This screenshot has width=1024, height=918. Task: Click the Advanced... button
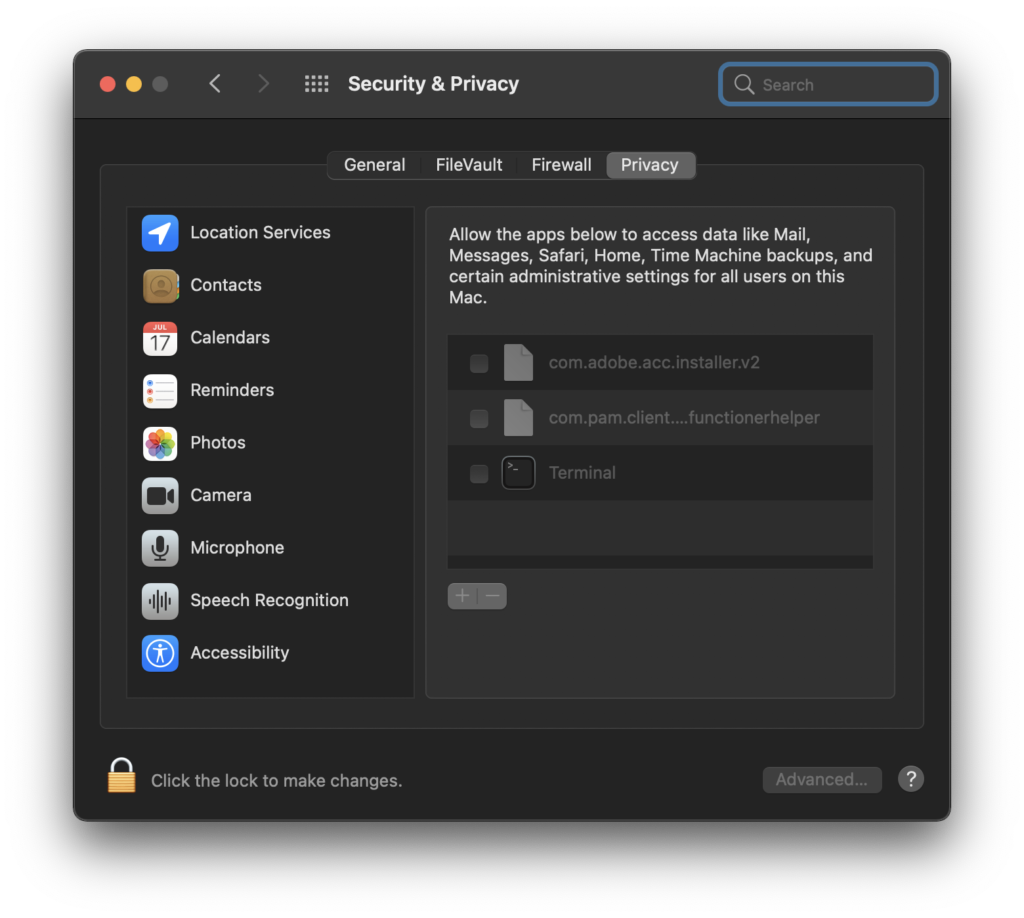click(x=822, y=780)
